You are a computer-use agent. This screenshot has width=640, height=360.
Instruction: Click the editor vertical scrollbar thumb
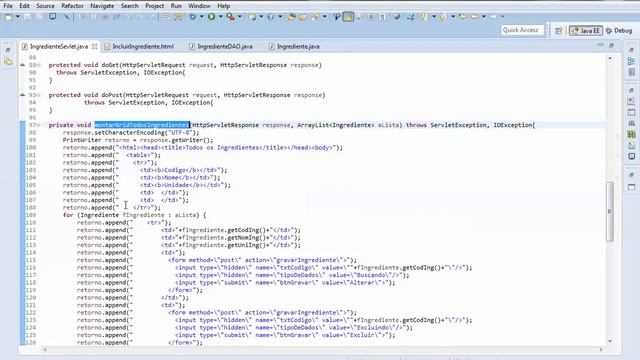(x=610, y=211)
